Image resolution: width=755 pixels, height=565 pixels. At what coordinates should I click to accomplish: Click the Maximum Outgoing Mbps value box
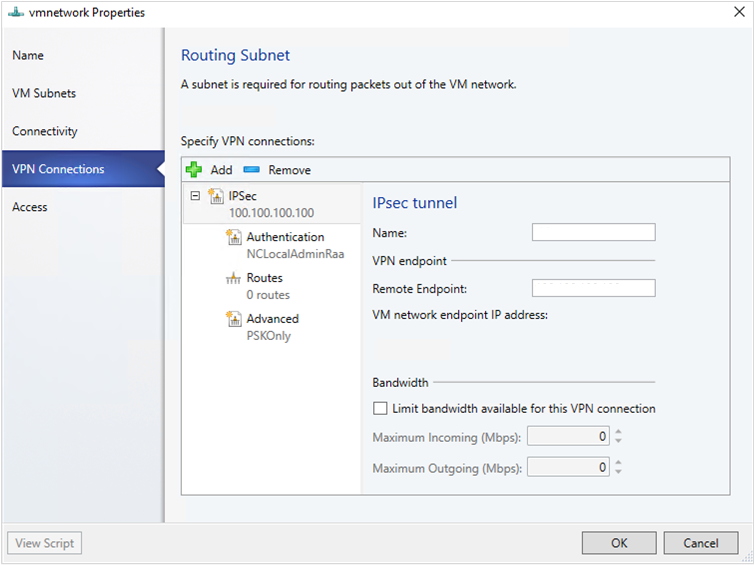[x=568, y=467]
